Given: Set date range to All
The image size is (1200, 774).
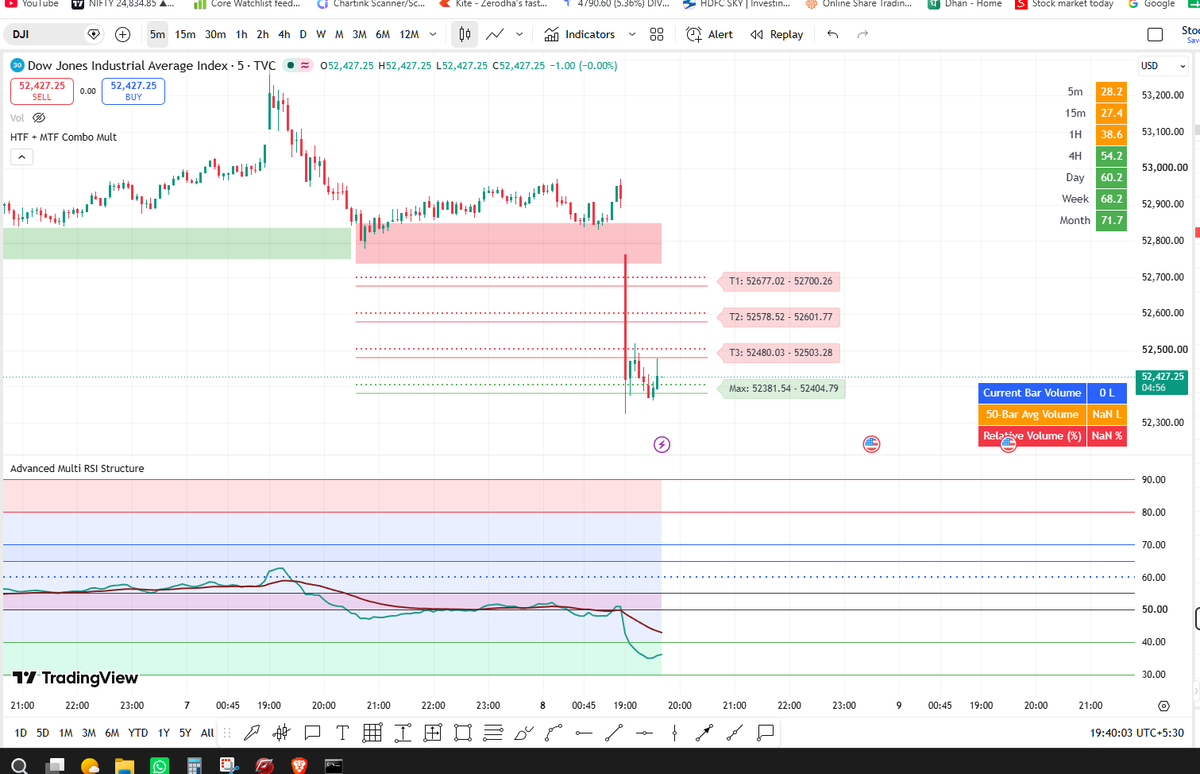Looking at the screenshot, I should (207, 732).
